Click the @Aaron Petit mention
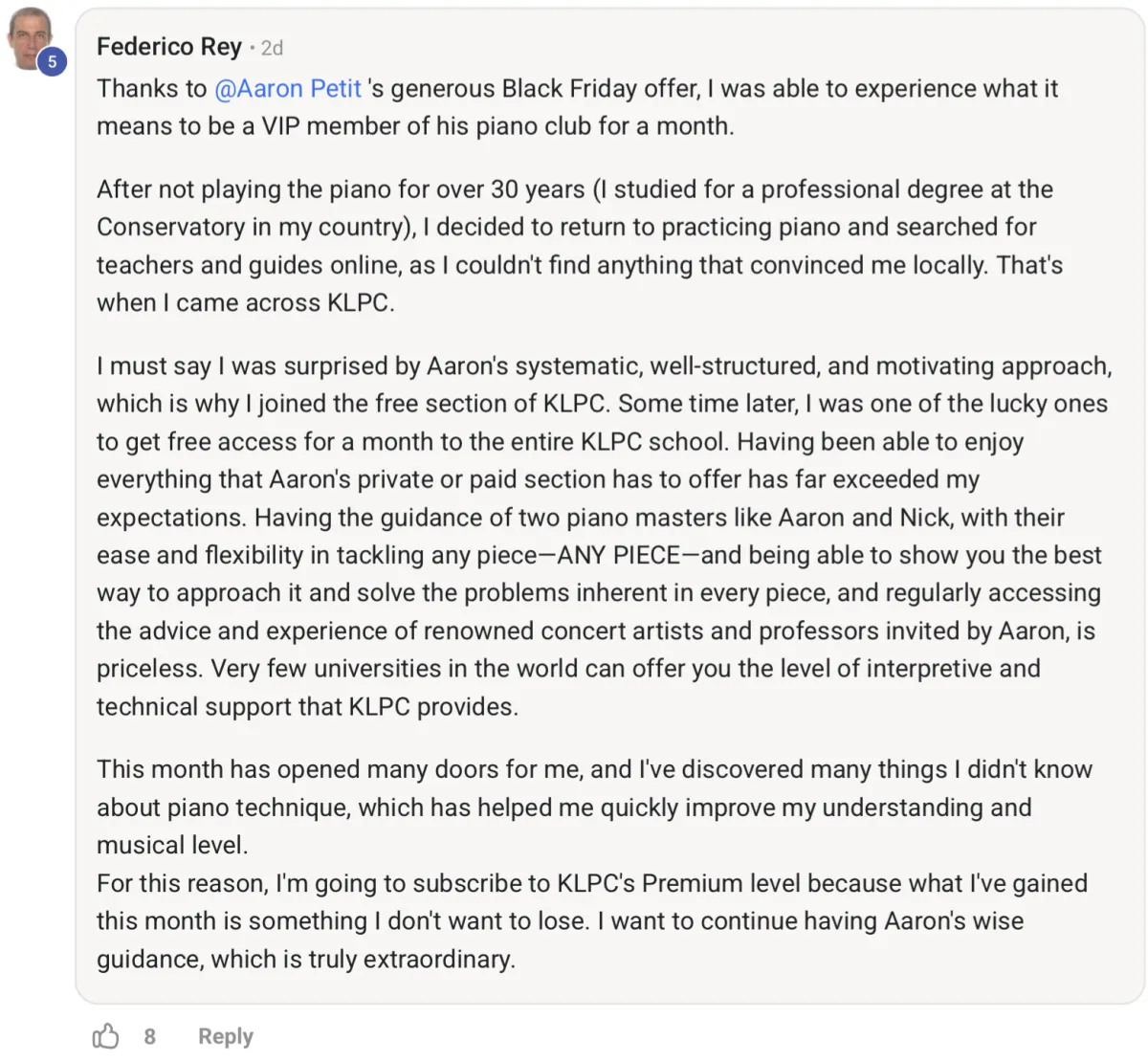The image size is (1148, 1062). coord(288,89)
